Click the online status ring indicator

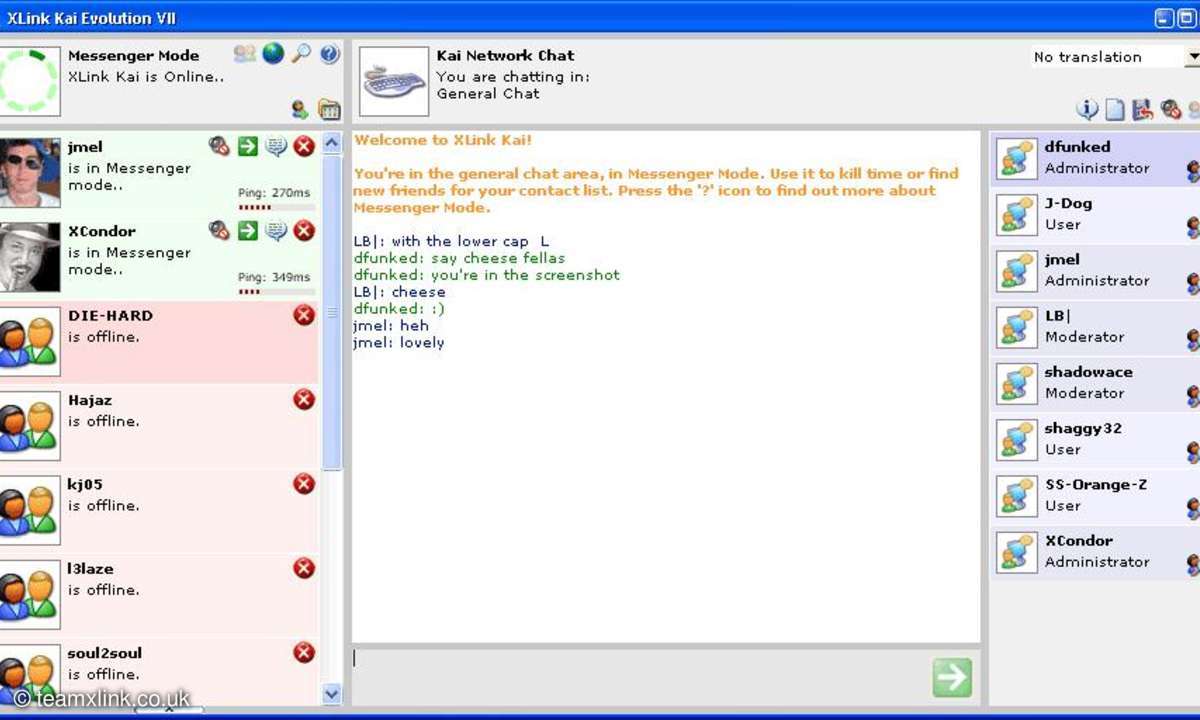(x=29, y=81)
